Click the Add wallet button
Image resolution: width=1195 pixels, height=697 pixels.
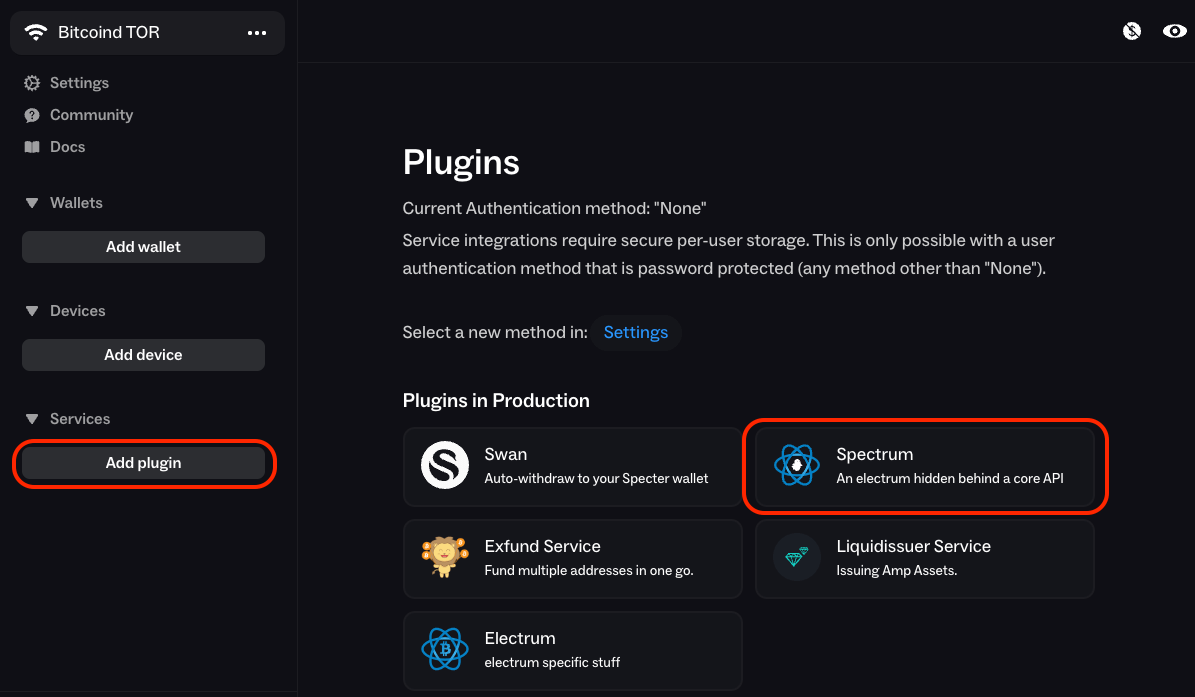pyautogui.click(x=143, y=246)
